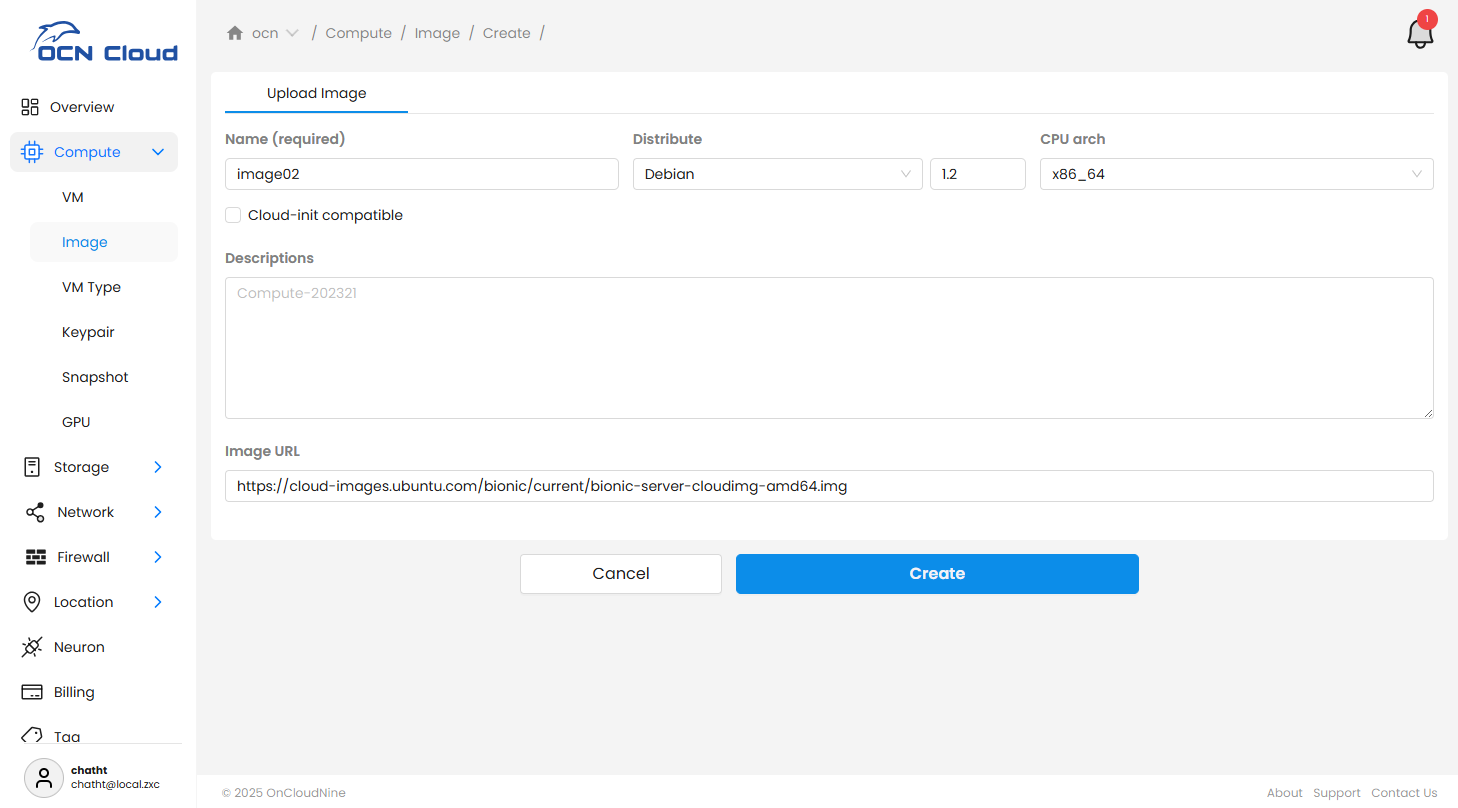Open GPU in sidebar
The image size is (1458, 808).
(x=76, y=422)
